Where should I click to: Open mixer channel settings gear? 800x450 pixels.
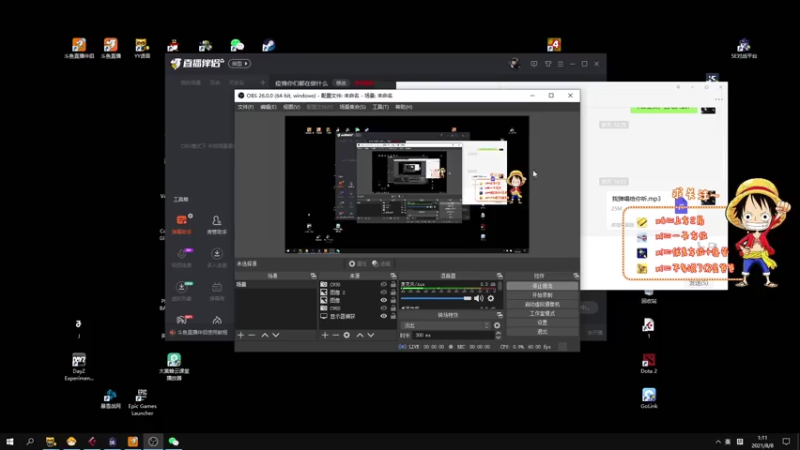491,298
